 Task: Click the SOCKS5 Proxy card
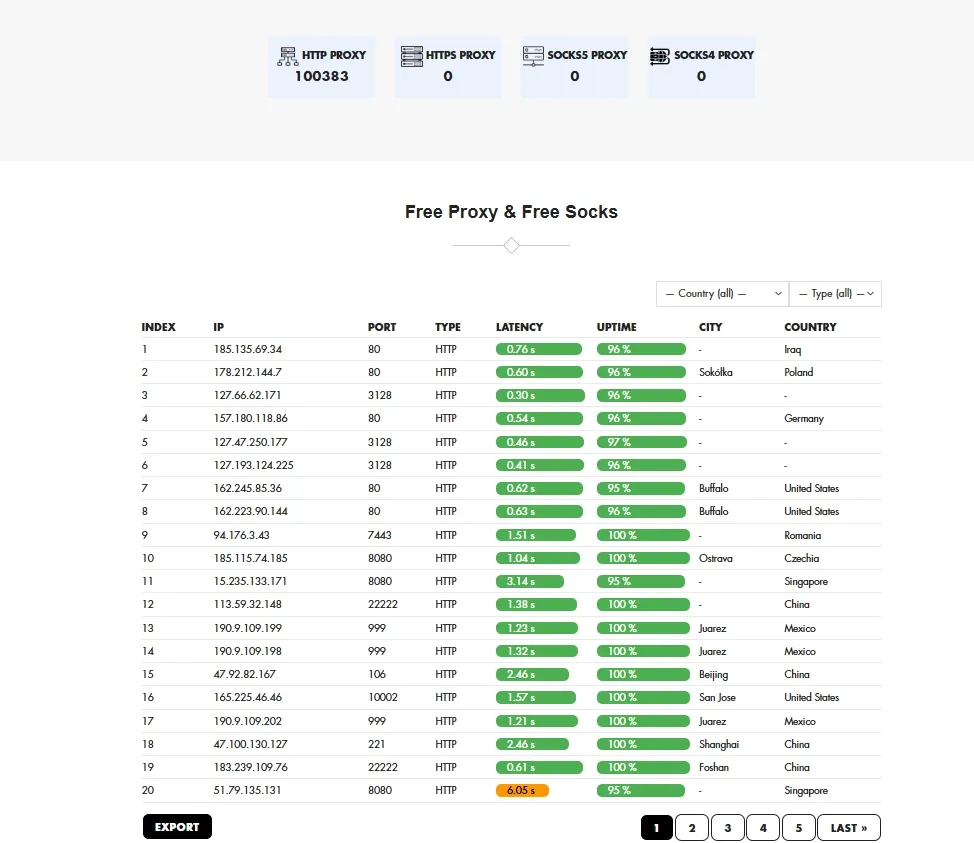[574, 67]
